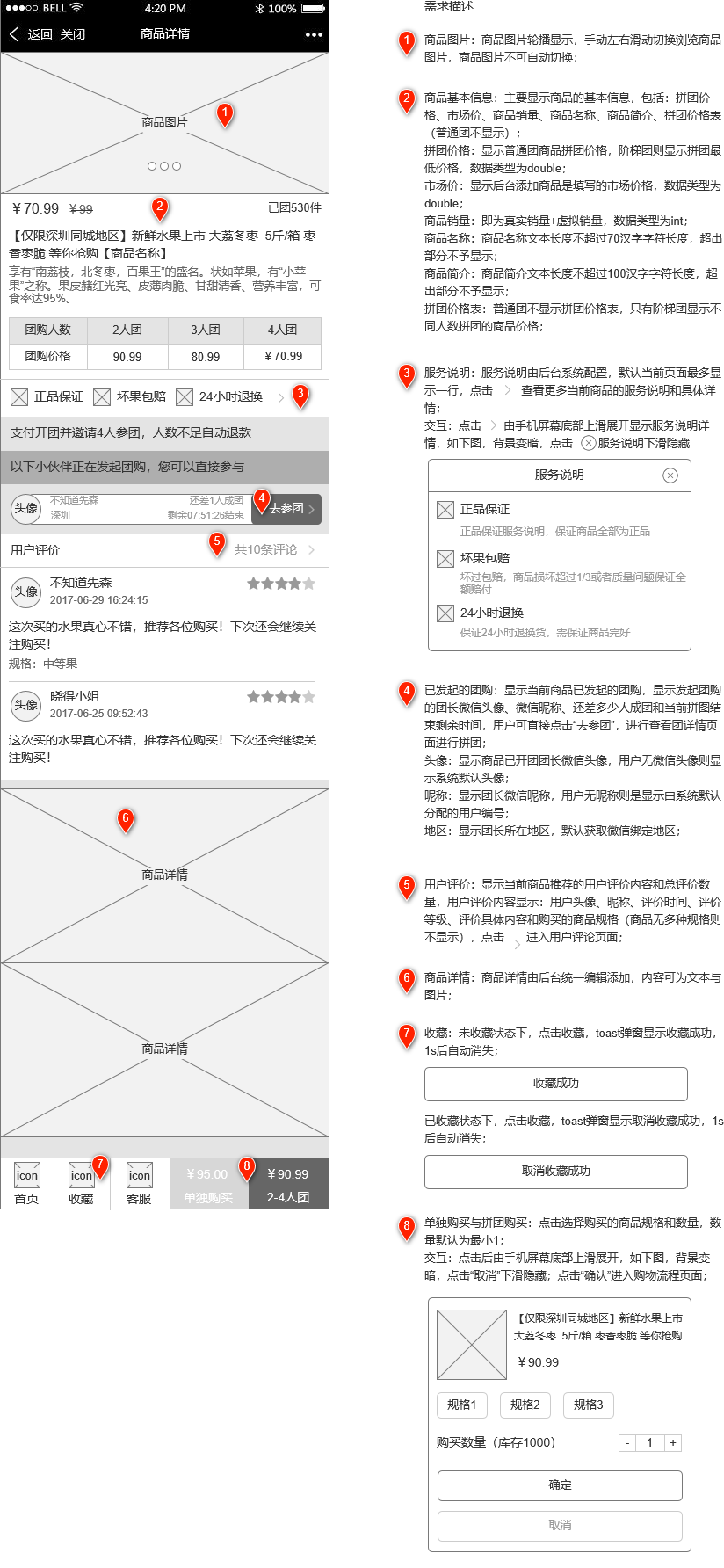Image resolution: width=724 pixels, height=1568 pixels.
Task: Click 去参团 to join the group
Action: pos(288,509)
